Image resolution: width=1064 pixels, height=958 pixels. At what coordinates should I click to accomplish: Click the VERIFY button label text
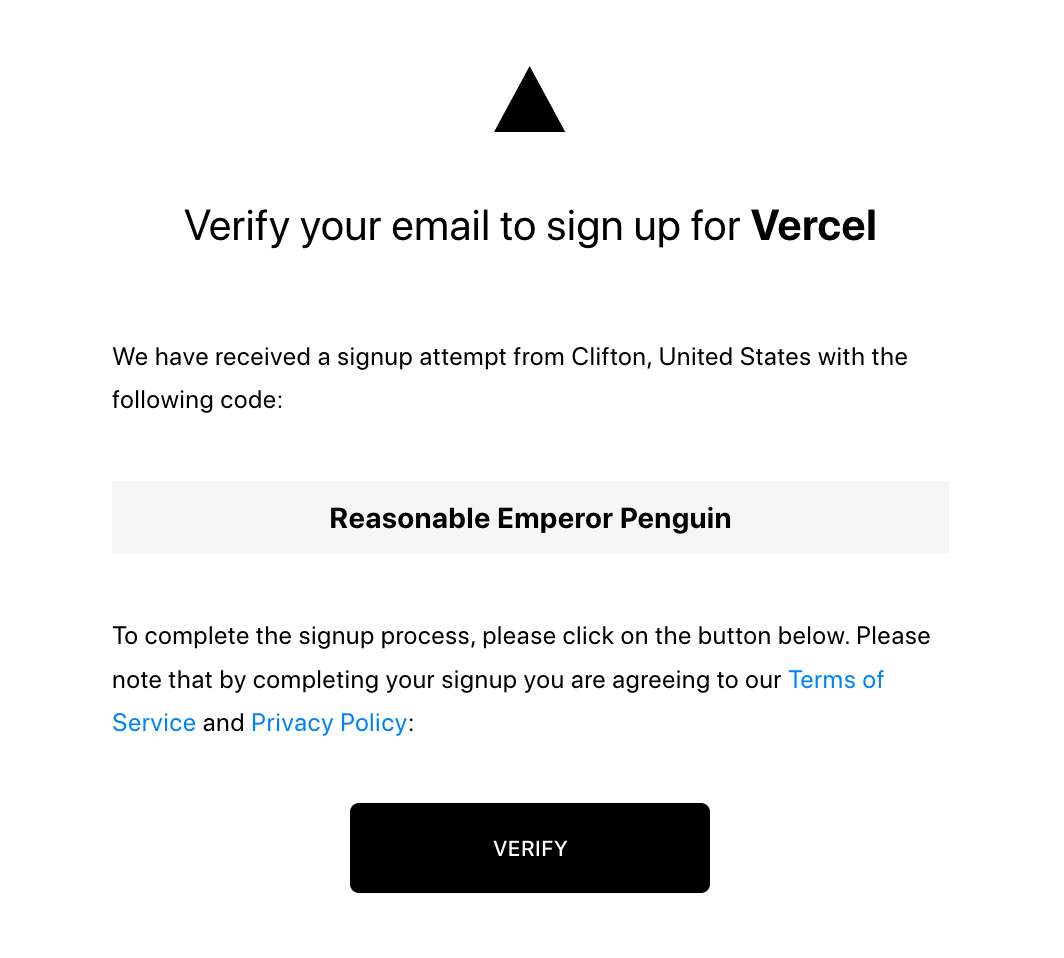529,848
